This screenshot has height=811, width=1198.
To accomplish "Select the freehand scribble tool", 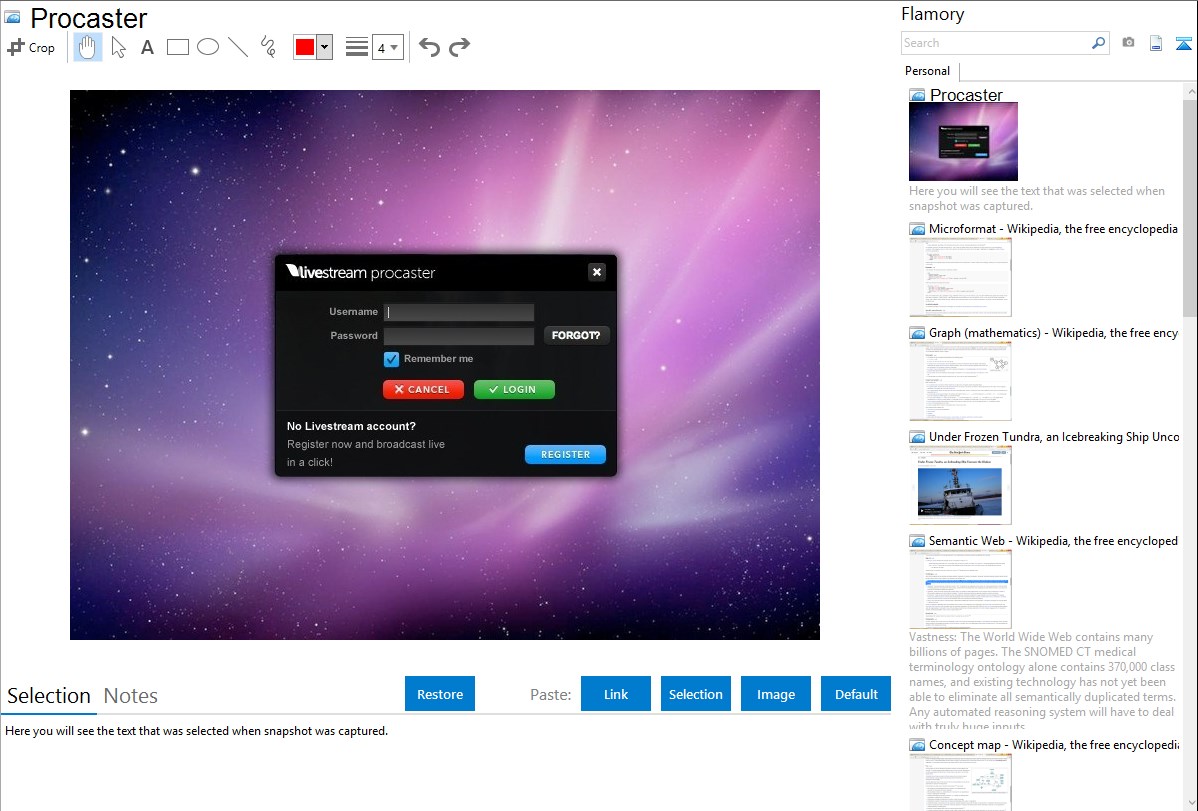I will [268, 47].
